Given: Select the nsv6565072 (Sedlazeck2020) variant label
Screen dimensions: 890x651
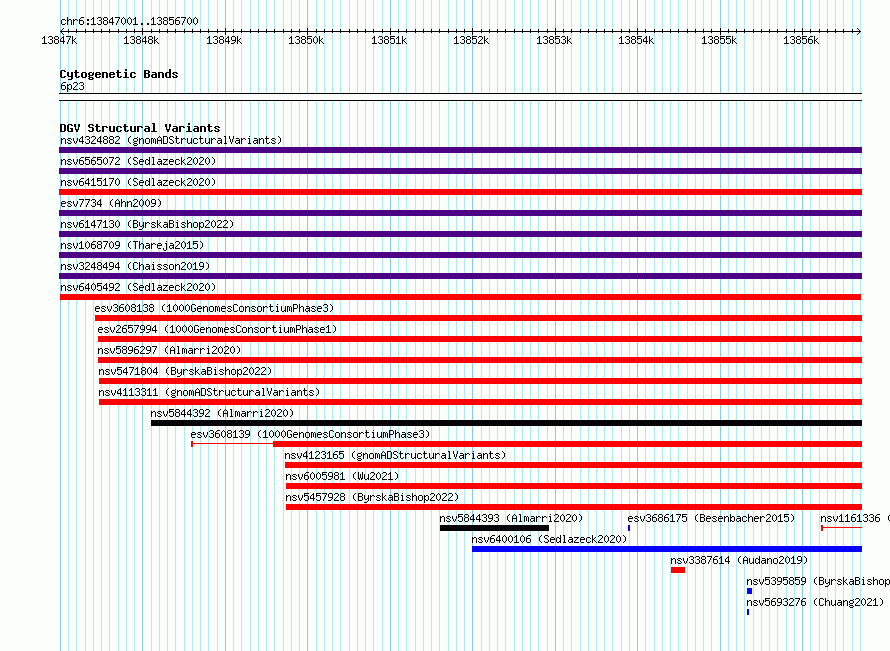Looking at the screenshot, I should click(138, 161).
